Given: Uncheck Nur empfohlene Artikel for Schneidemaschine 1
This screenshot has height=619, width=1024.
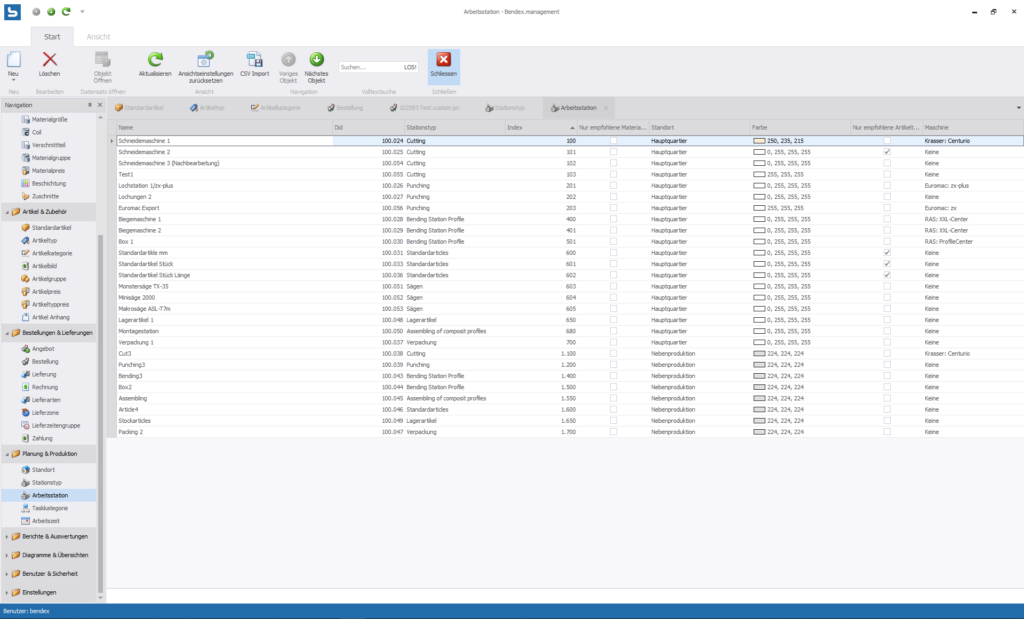Looking at the screenshot, I should (x=886, y=141).
